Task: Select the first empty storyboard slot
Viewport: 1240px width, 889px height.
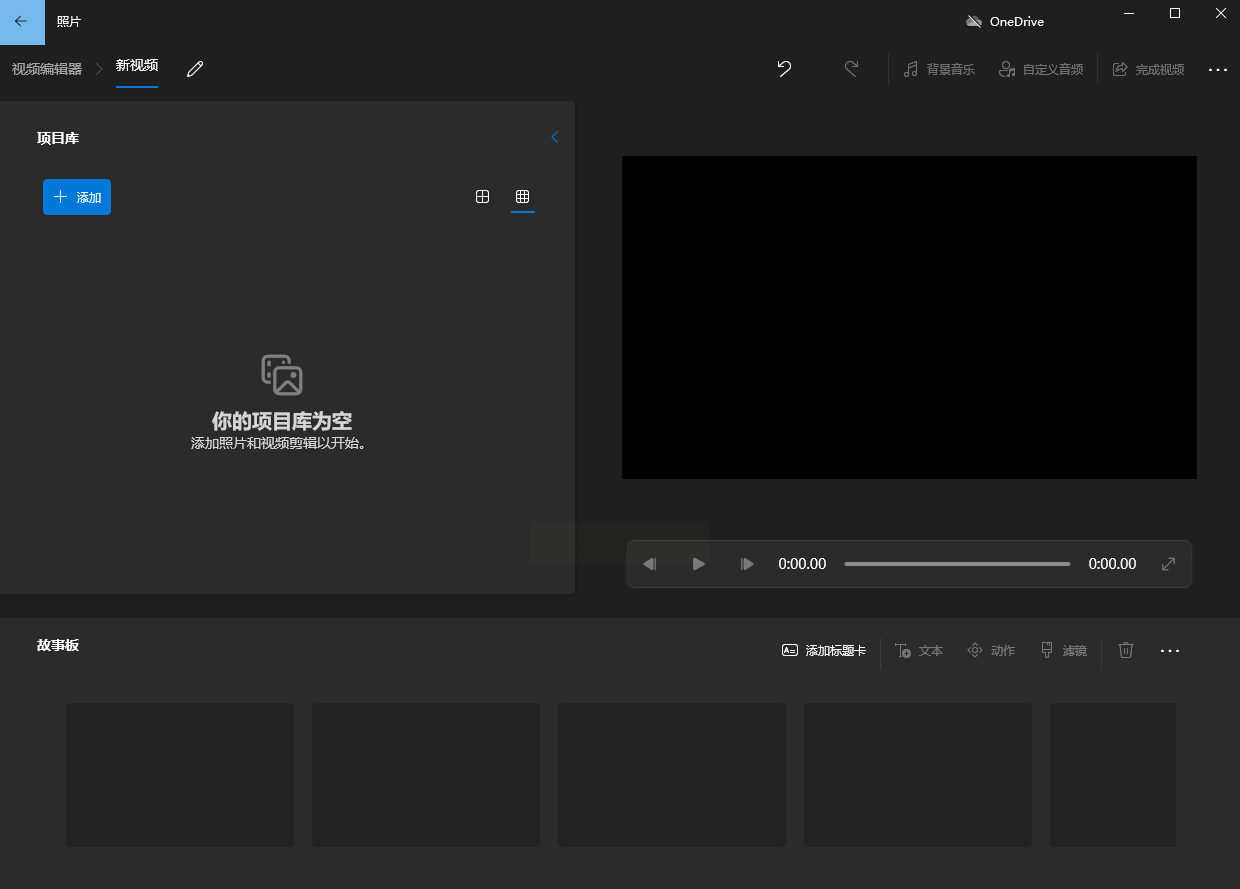Action: pyautogui.click(x=180, y=774)
